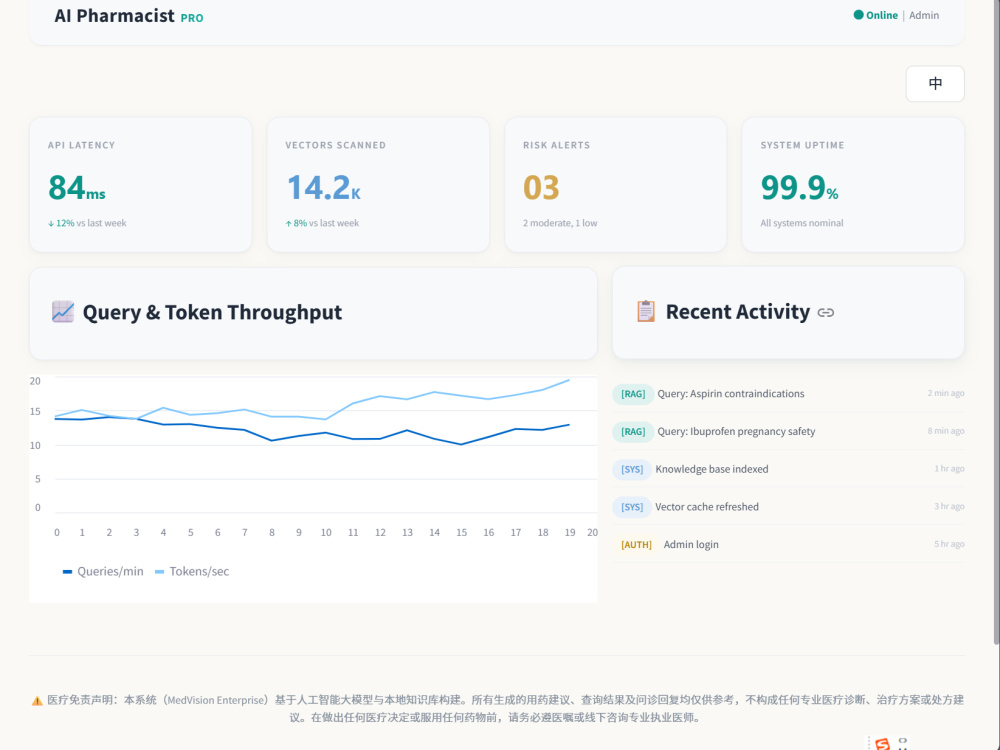Click the 1 hr ago timestamp

pos(949,468)
